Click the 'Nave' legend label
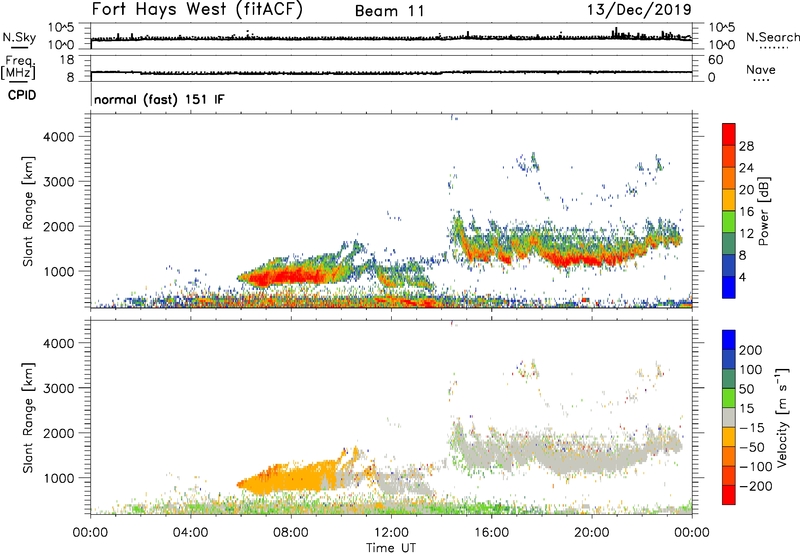800x554 pixels. click(761, 70)
